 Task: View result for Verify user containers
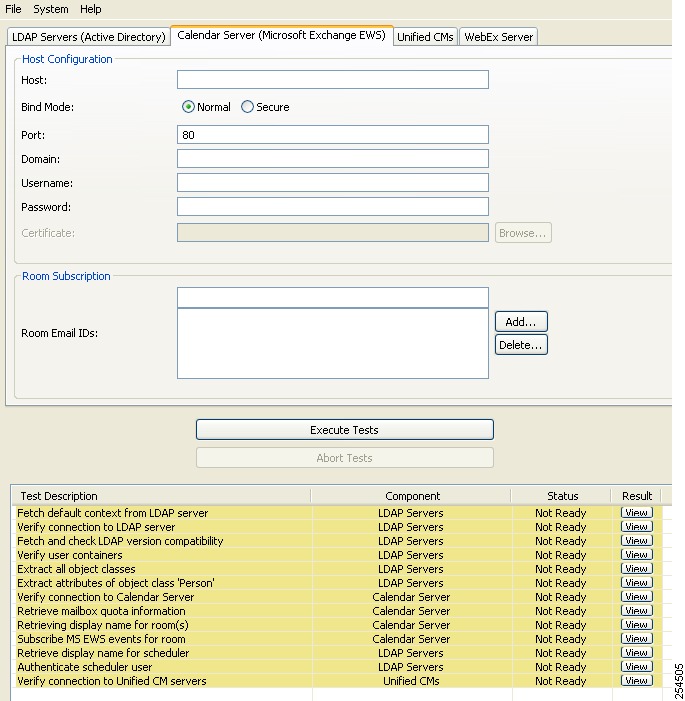pos(636,554)
